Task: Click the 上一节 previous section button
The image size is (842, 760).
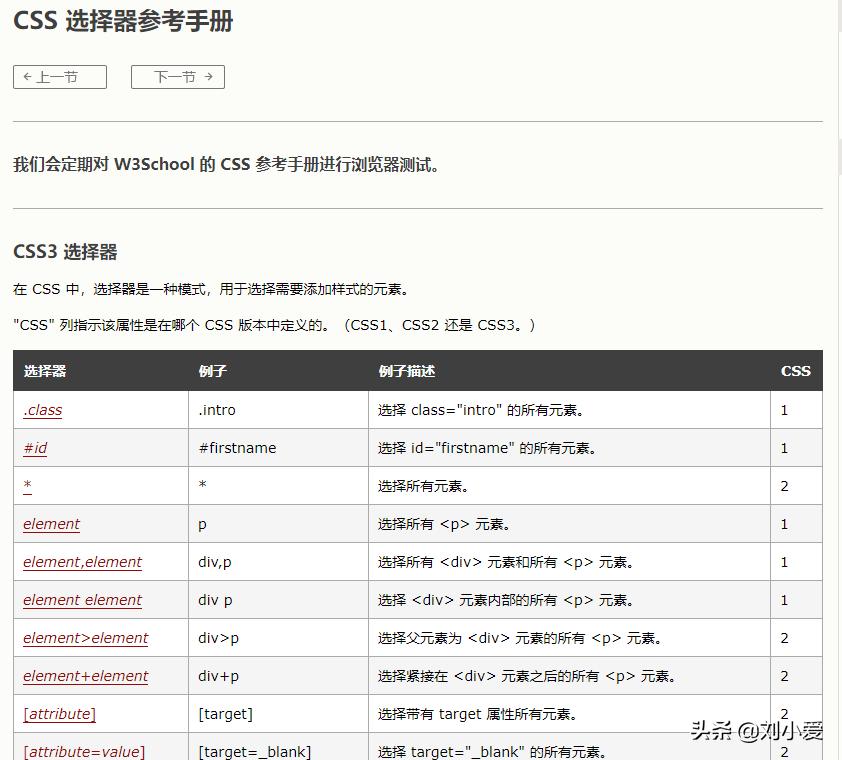Action: (x=59, y=76)
